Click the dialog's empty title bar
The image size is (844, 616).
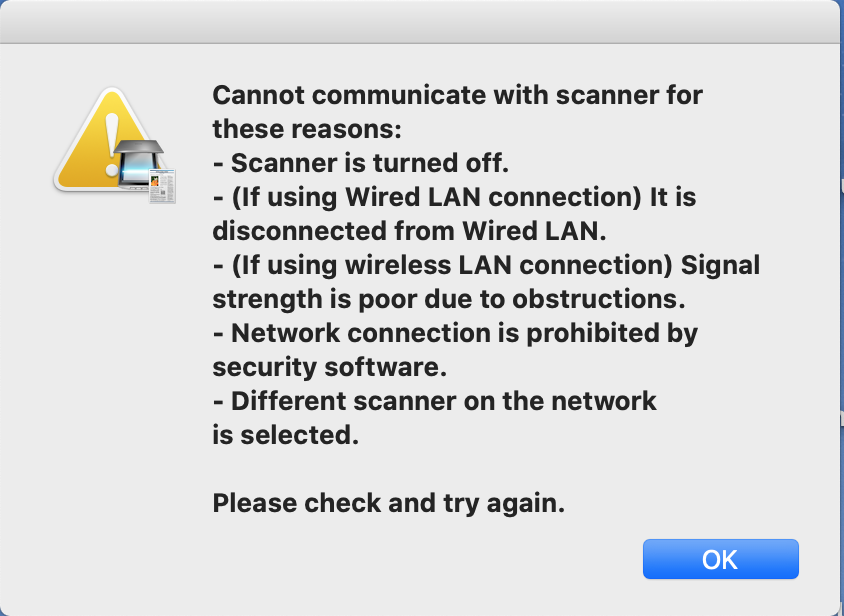(x=422, y=21)
